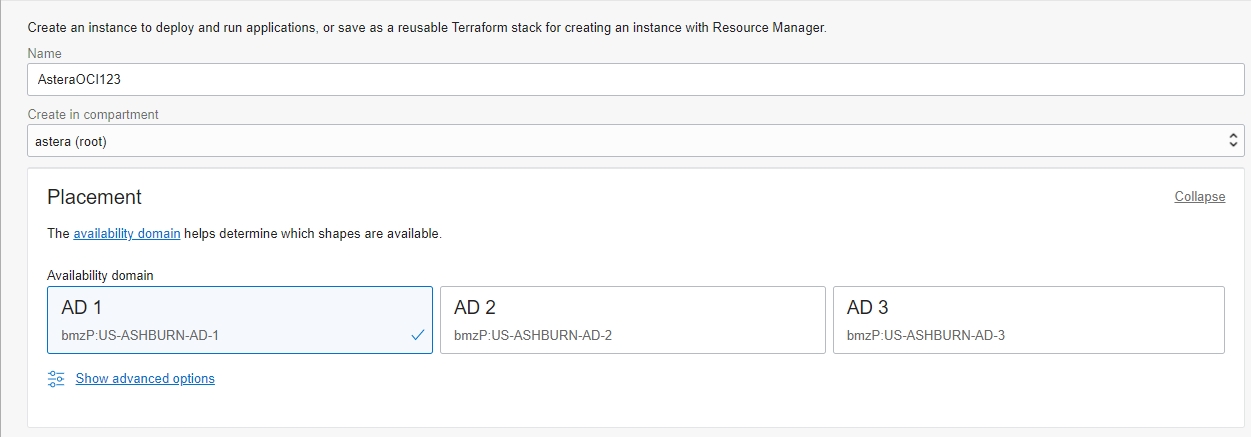Image resolution: width=1251 pixels, height=437 pixels.
Task: Choose the AD 3 availability domain
Action: 1028,320
